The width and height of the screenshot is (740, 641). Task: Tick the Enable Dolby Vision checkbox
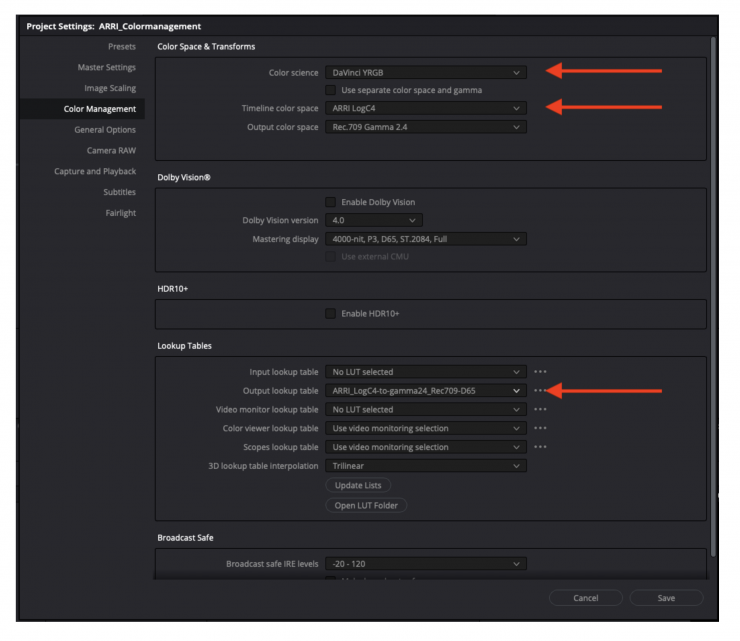pyautogui.click(x=331, y=202)
